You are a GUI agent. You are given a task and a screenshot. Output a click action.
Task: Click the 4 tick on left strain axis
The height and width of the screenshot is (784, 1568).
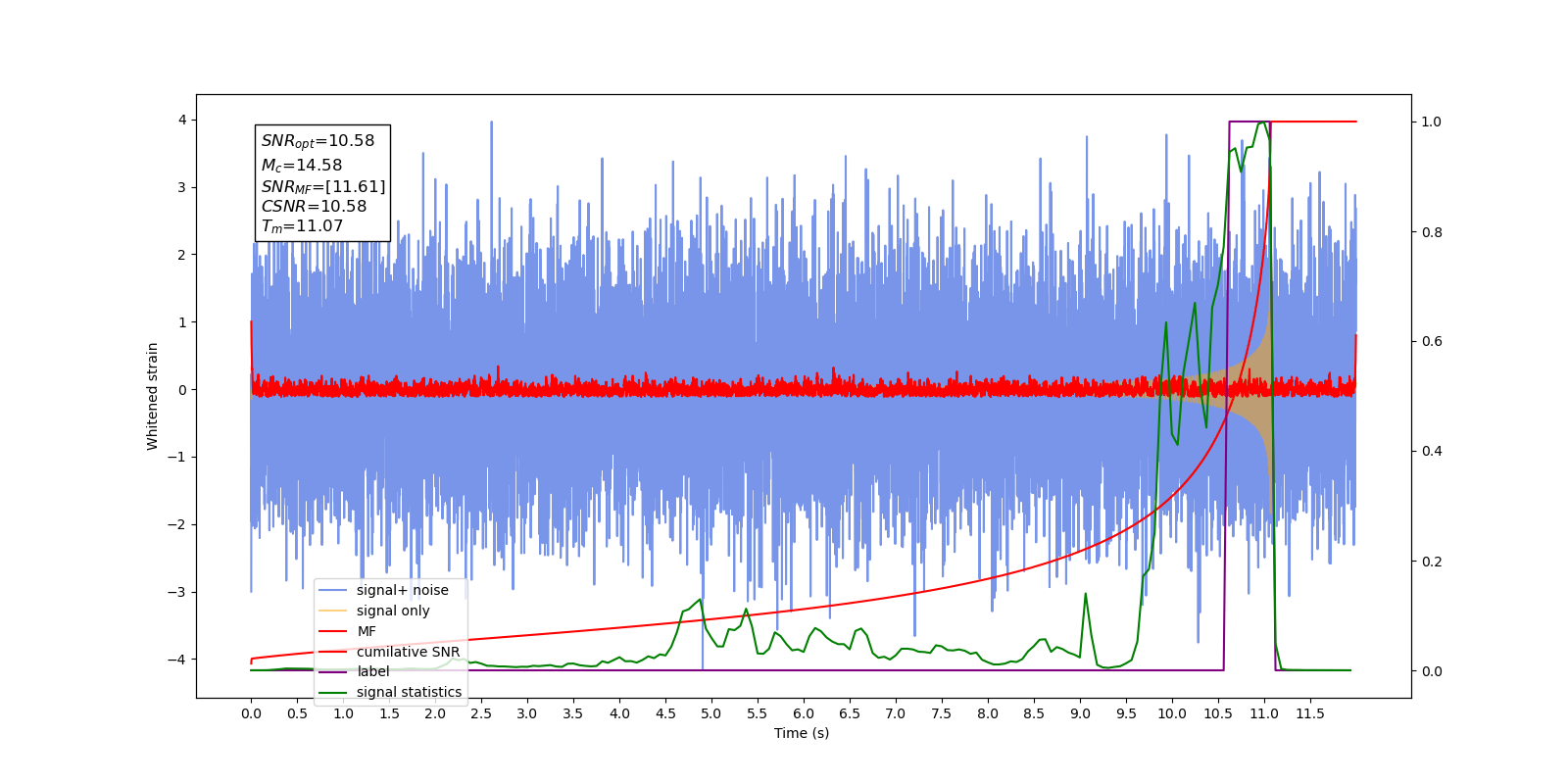click(x=182, y=120)
